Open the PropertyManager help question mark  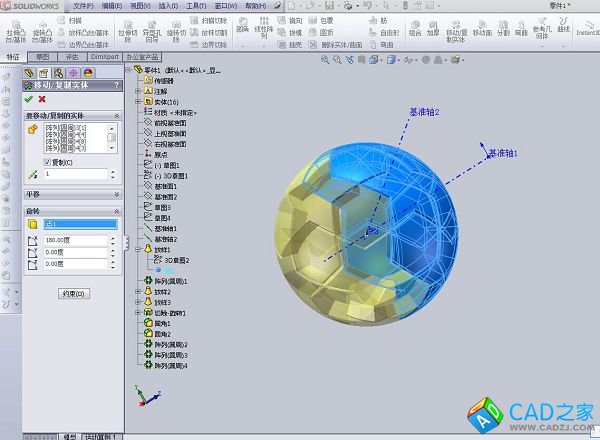(x=117, y=86)
